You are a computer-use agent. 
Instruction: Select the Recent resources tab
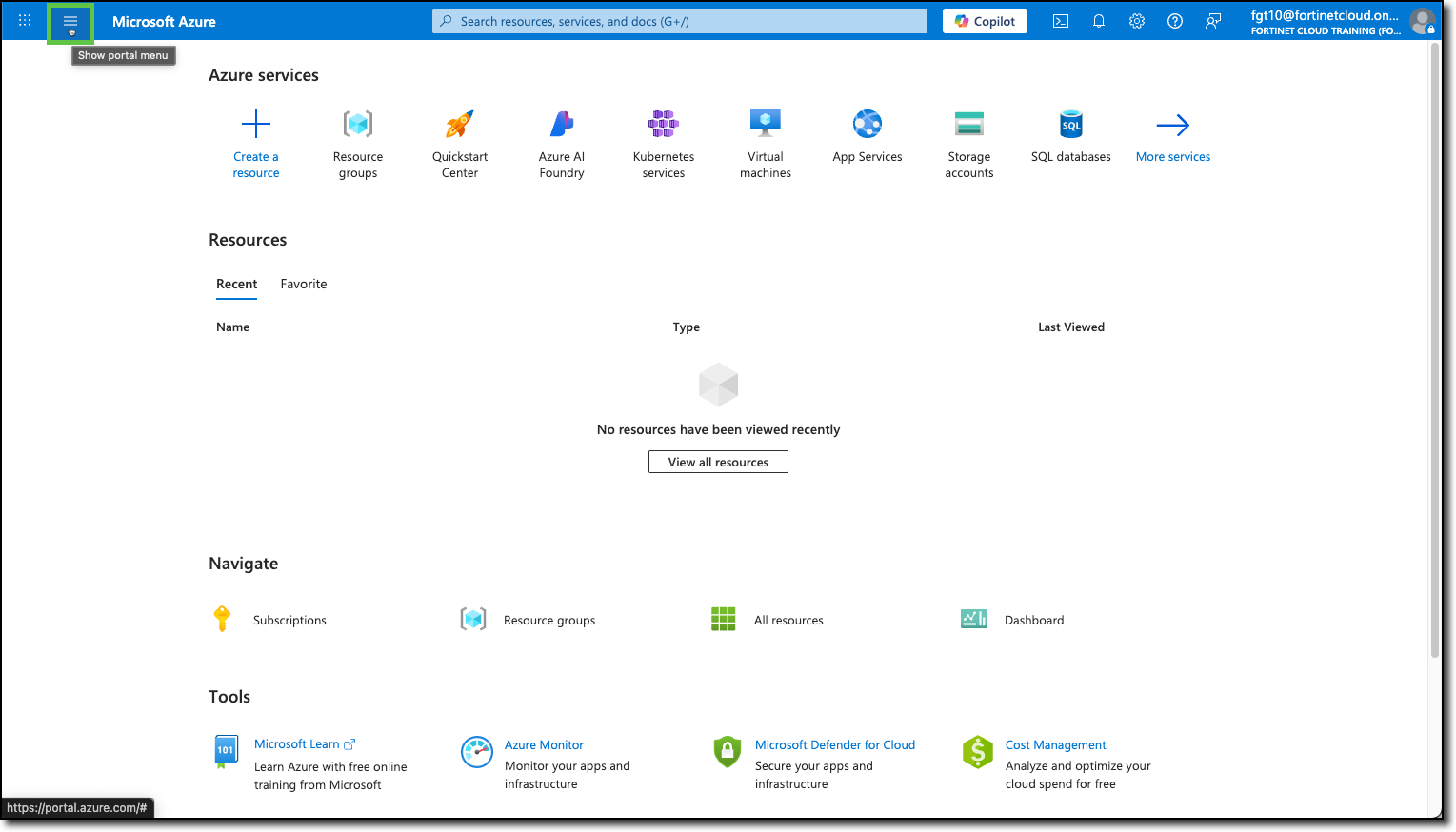236,284
